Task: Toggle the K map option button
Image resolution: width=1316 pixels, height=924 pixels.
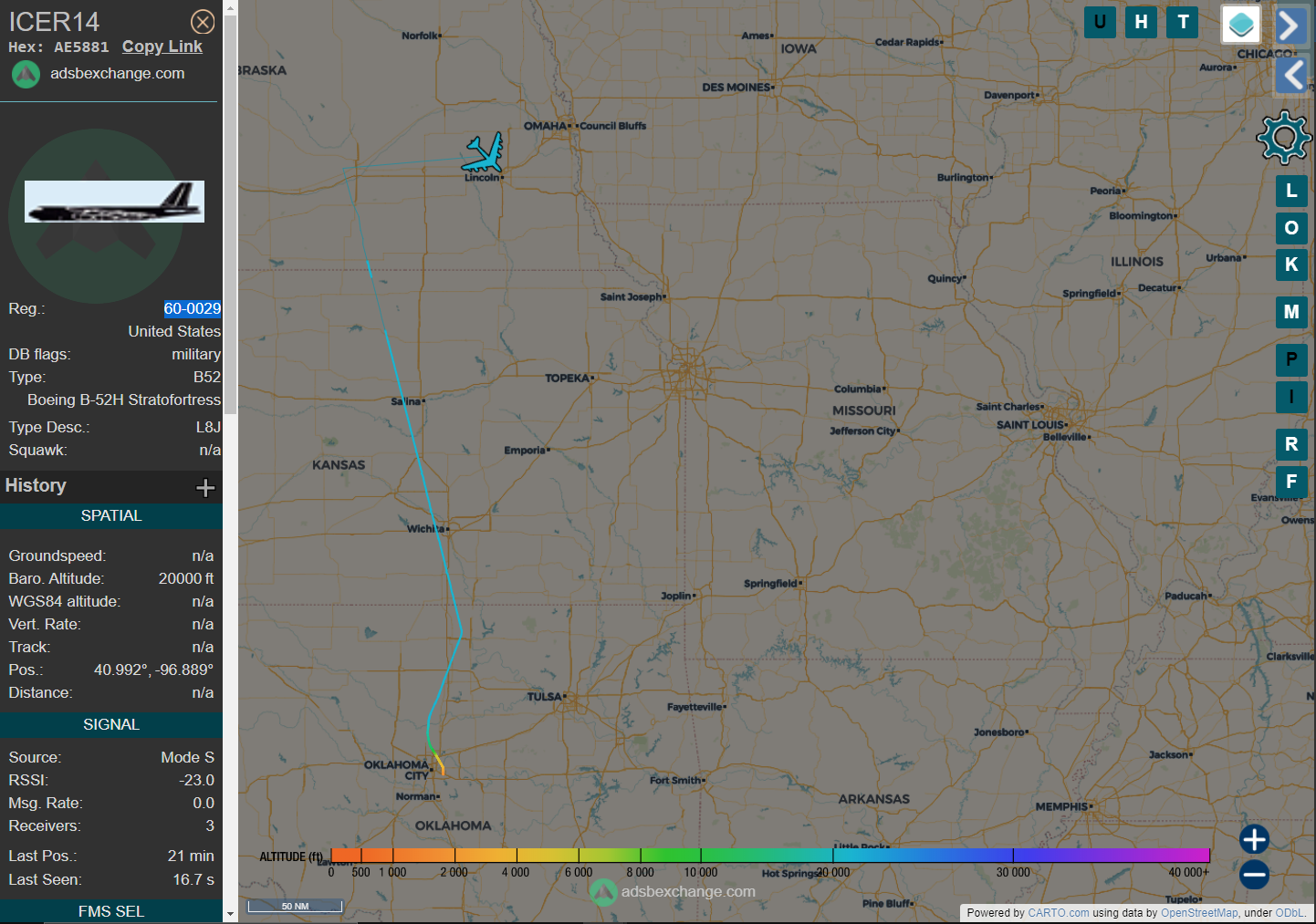Action: tap(1291, 265)
